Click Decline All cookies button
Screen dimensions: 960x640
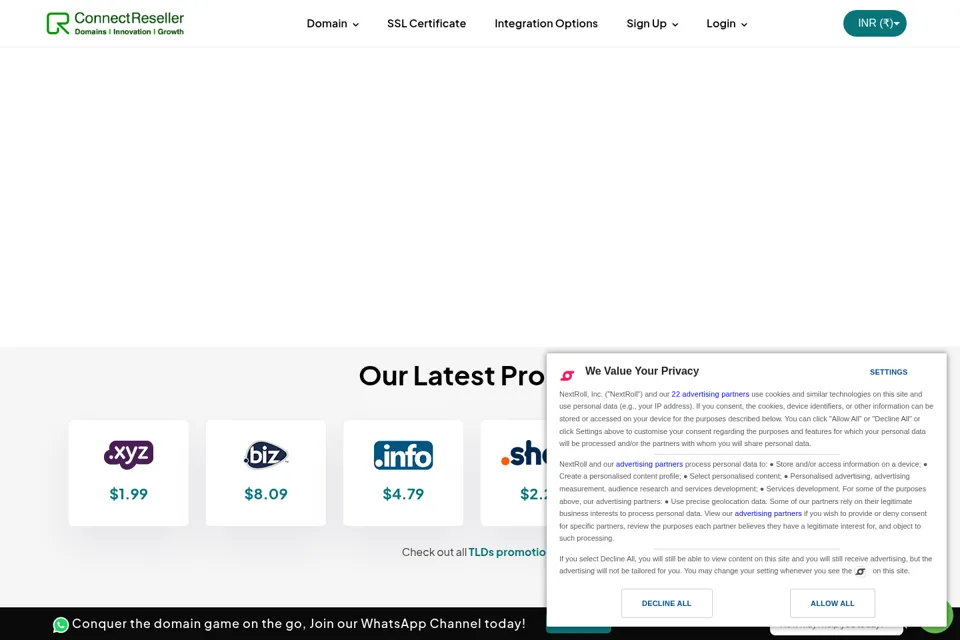tap(666, 603)
